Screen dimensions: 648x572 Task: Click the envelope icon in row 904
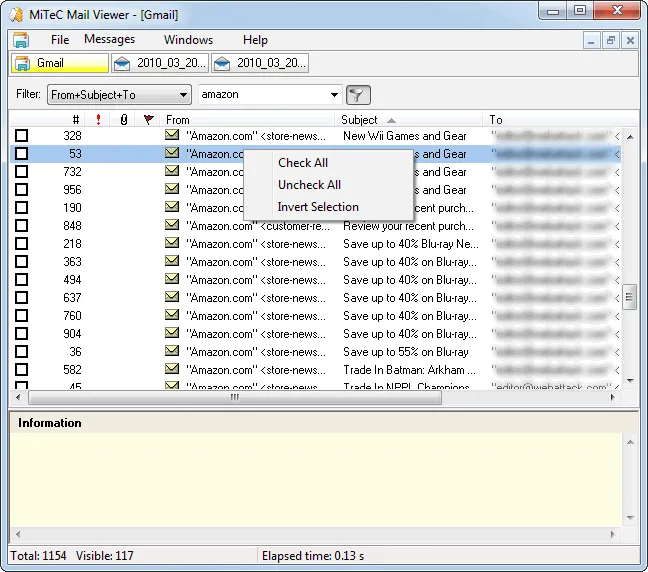172,333
